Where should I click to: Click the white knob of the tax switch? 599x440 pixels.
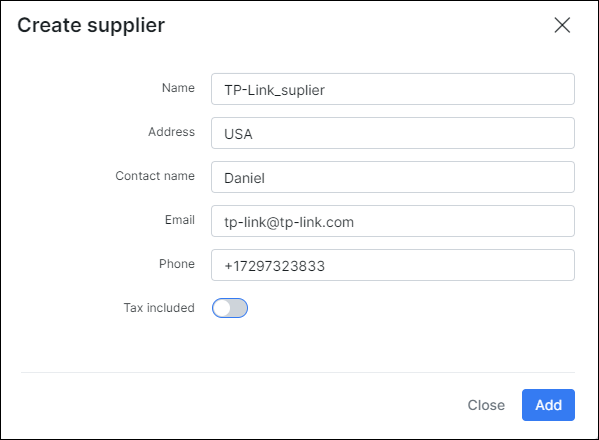click(x=222, y=308)
